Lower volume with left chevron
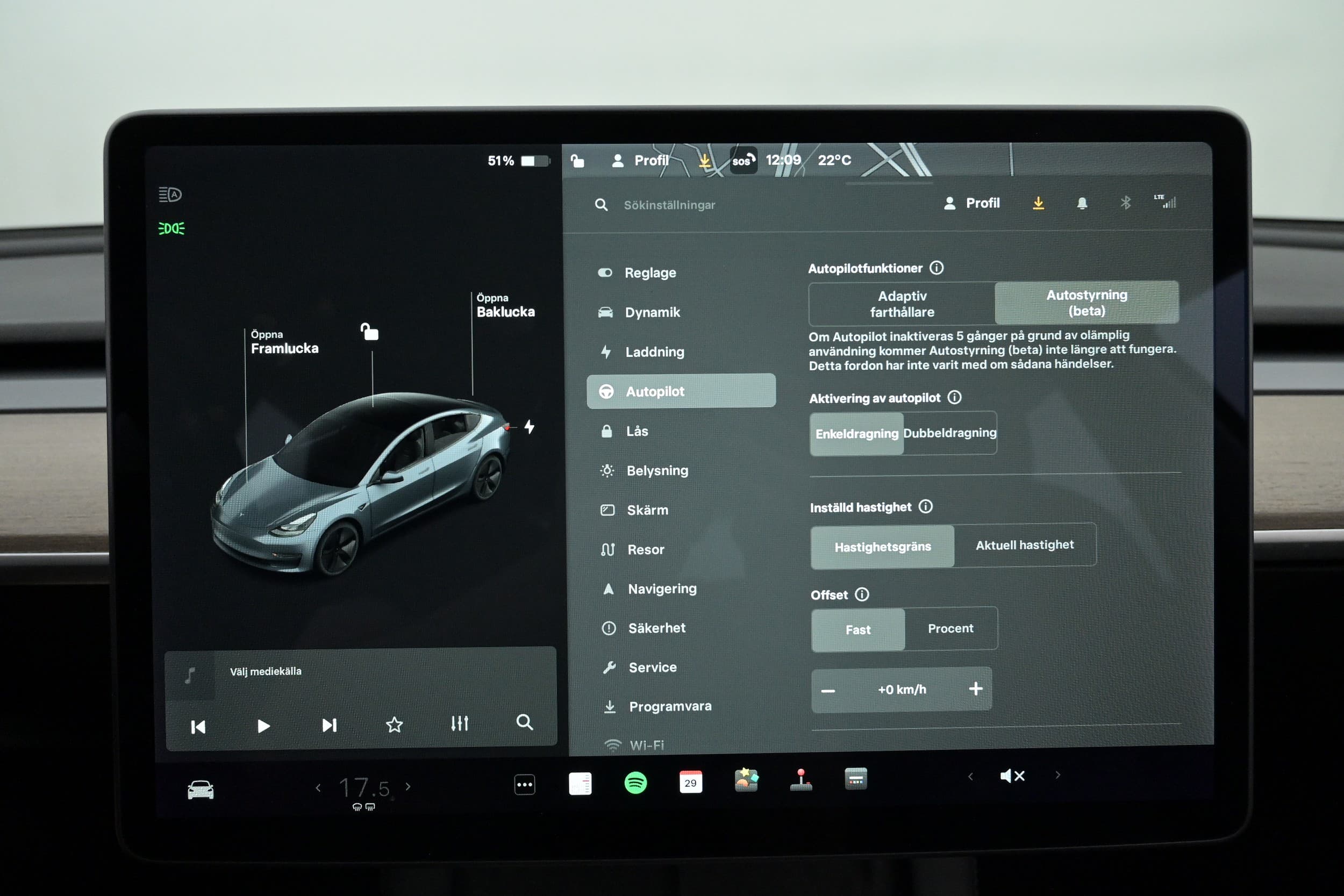The height and width of the screenshot is (896, 1344). tap(970, 776)
